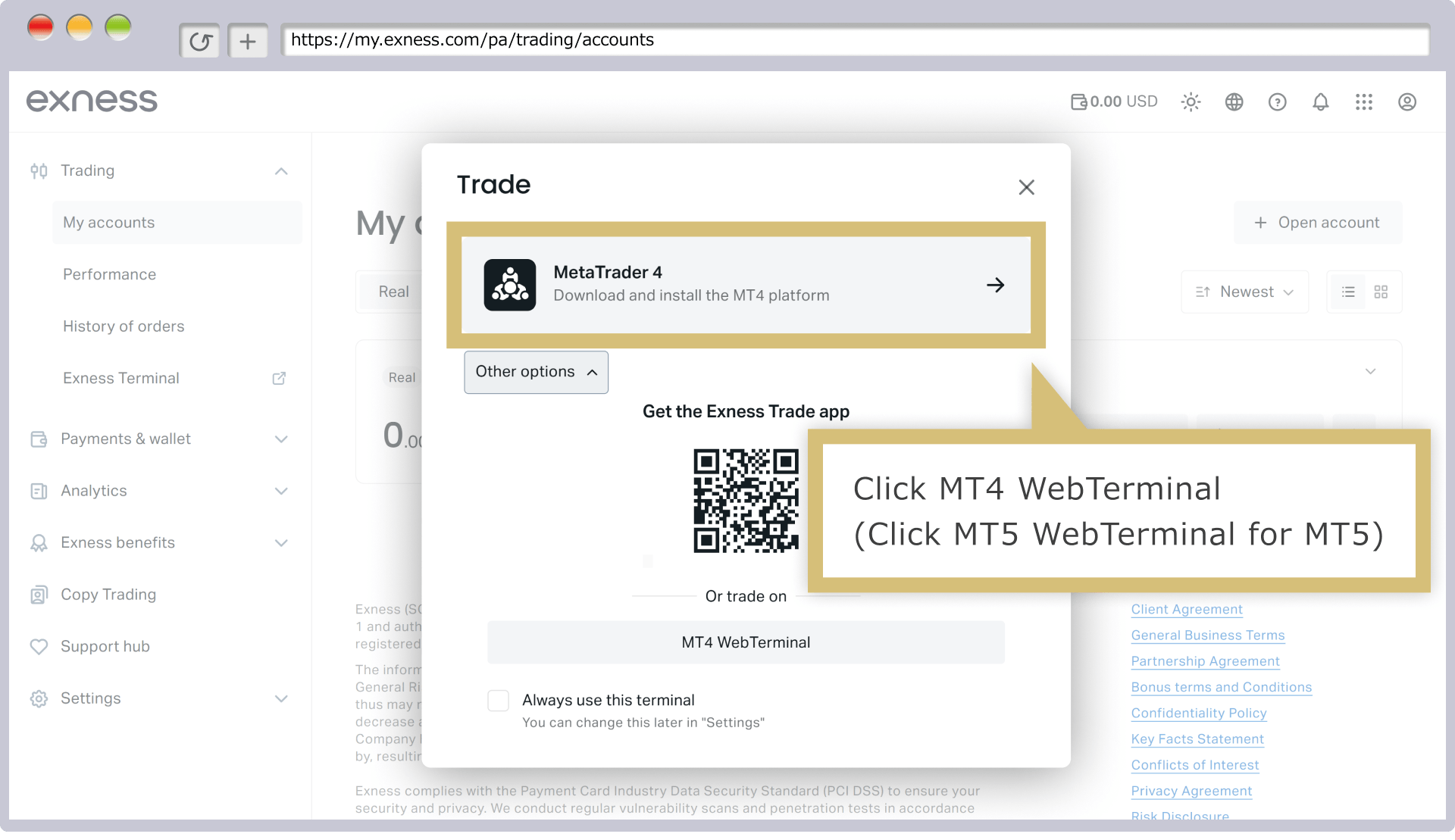Open Key Facts Statement link
Viewport: 1455px width, 840px height.
pos(1197,739)
